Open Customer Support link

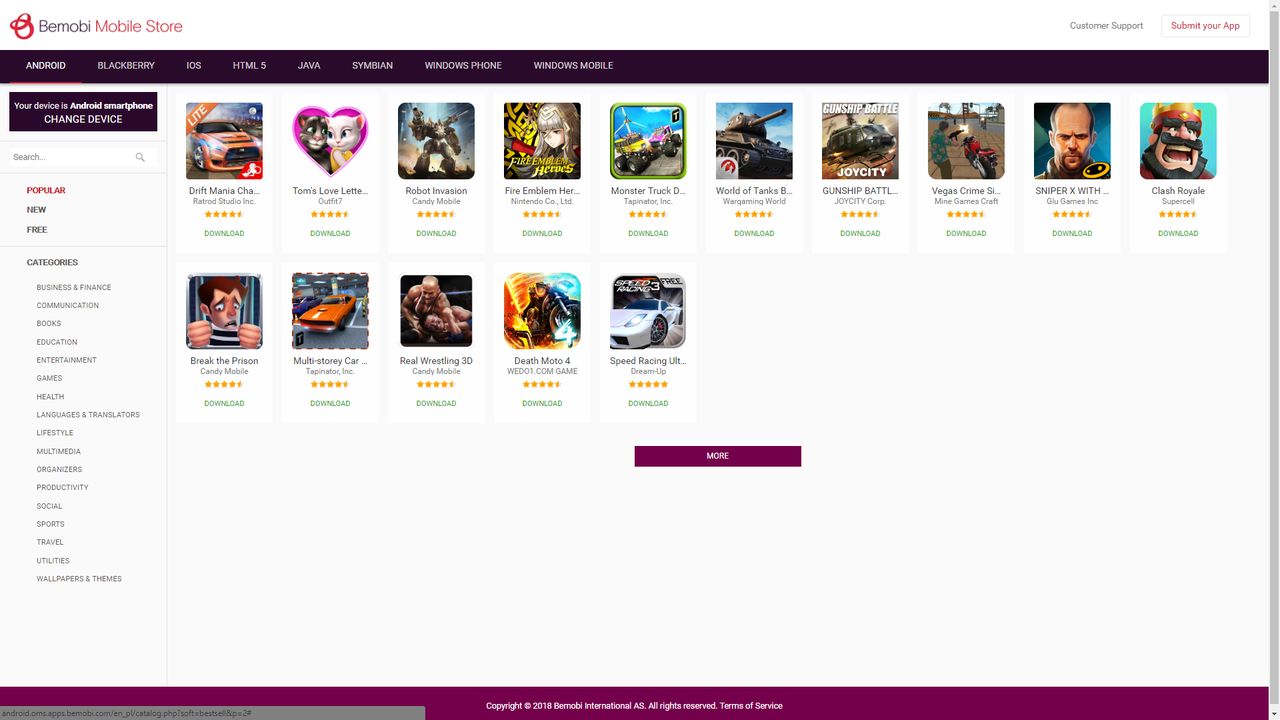[x=1106, y=26]
